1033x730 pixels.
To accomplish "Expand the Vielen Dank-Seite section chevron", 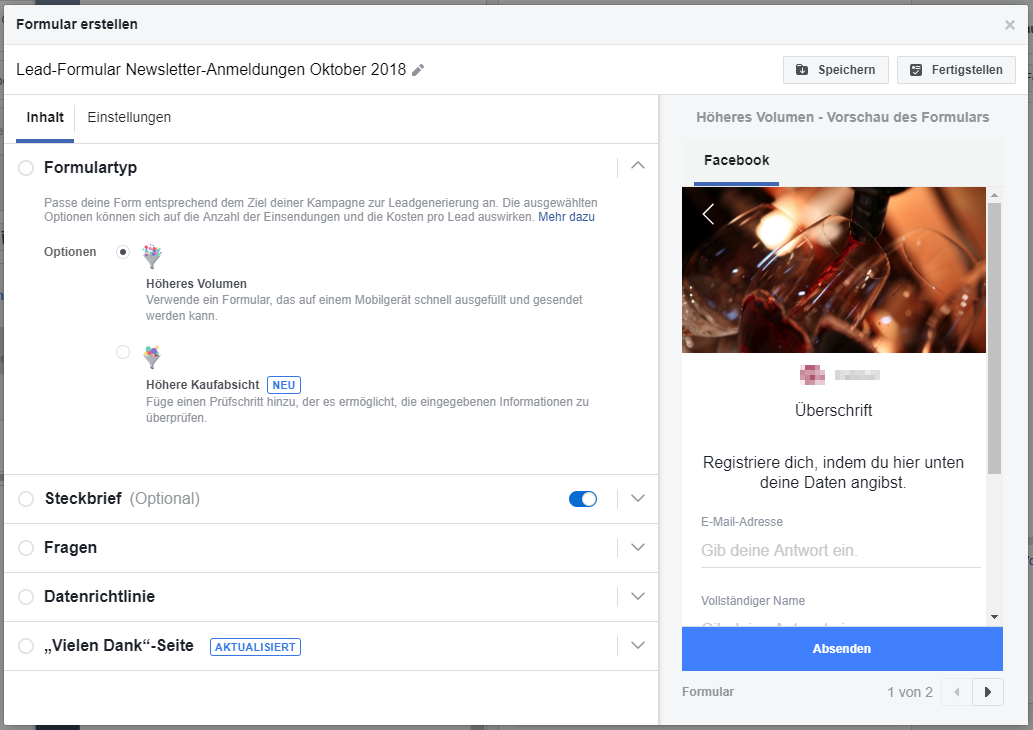I will (x=638, y=646).
